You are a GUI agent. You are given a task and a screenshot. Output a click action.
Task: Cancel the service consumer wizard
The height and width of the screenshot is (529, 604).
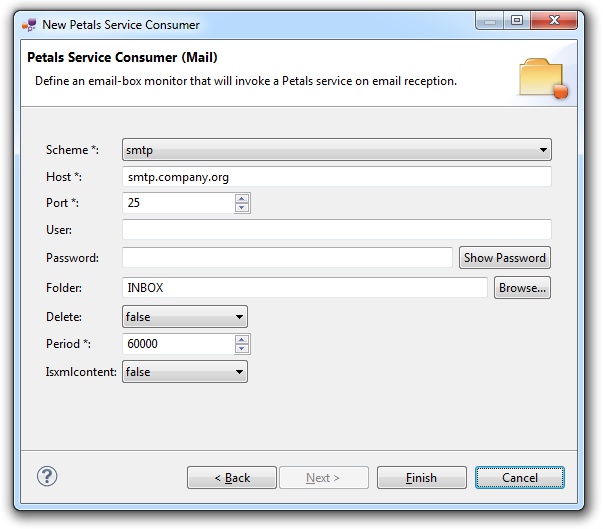520,478
